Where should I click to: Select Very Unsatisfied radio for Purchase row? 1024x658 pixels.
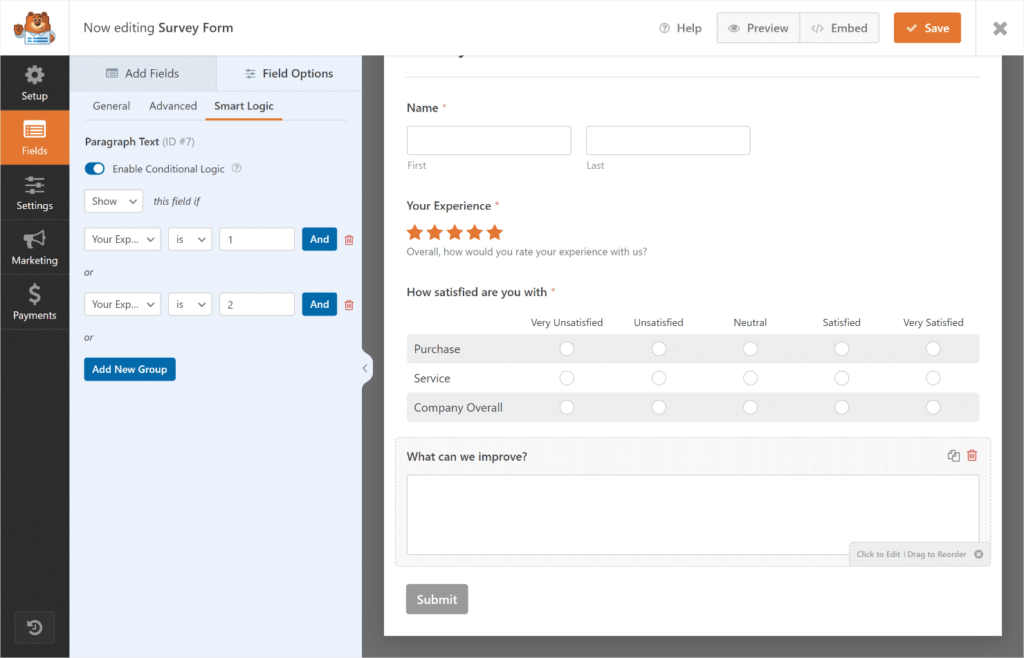pyautogui.click(x=566, y=348)
